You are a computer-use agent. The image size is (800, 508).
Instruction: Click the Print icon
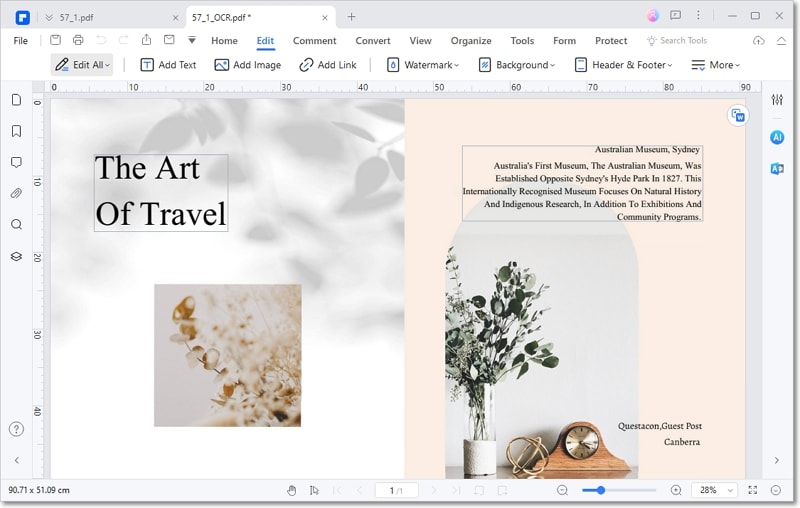click(78, 40)
